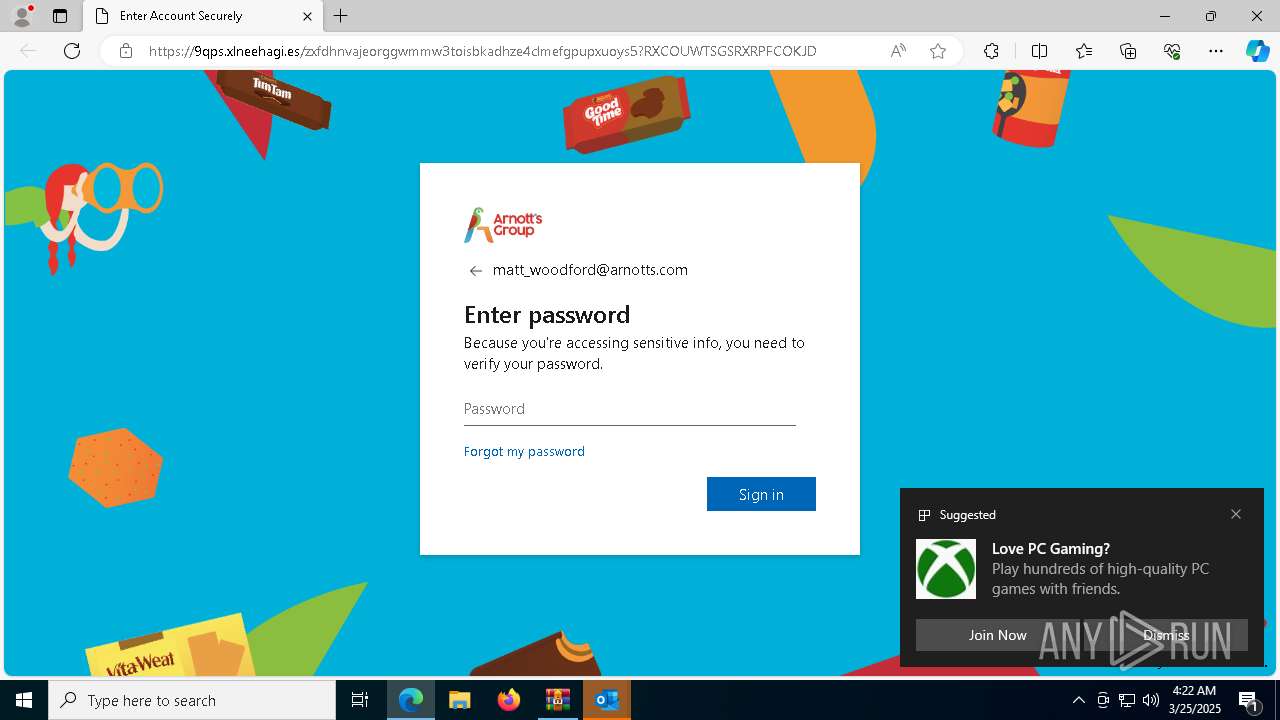1280x720 pixels.
Task: Open the Extensions puzzle icon
Action: coord(991,51)
